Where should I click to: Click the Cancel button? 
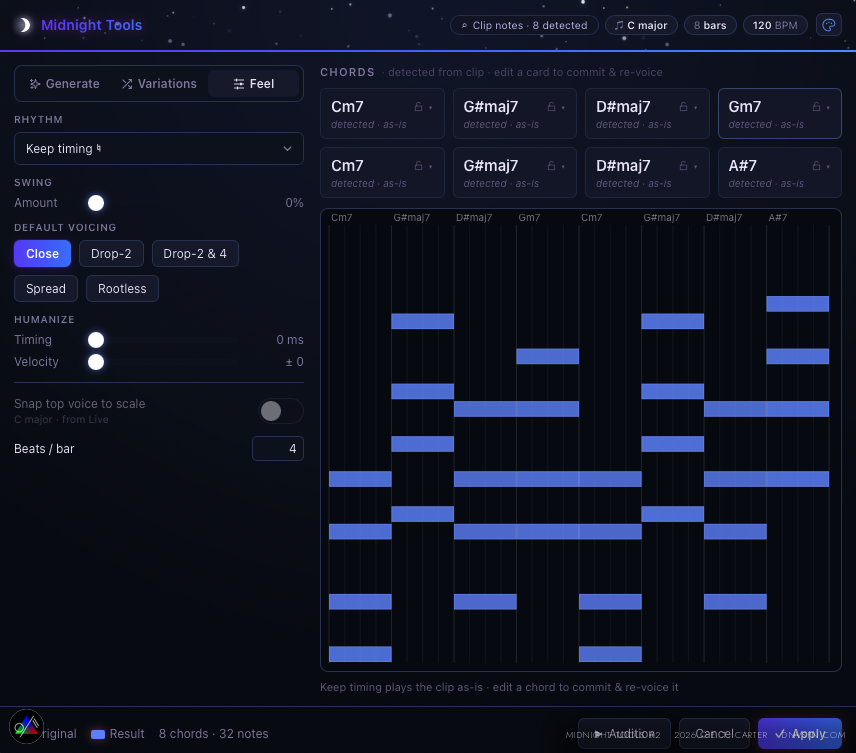tap(714, 733)
